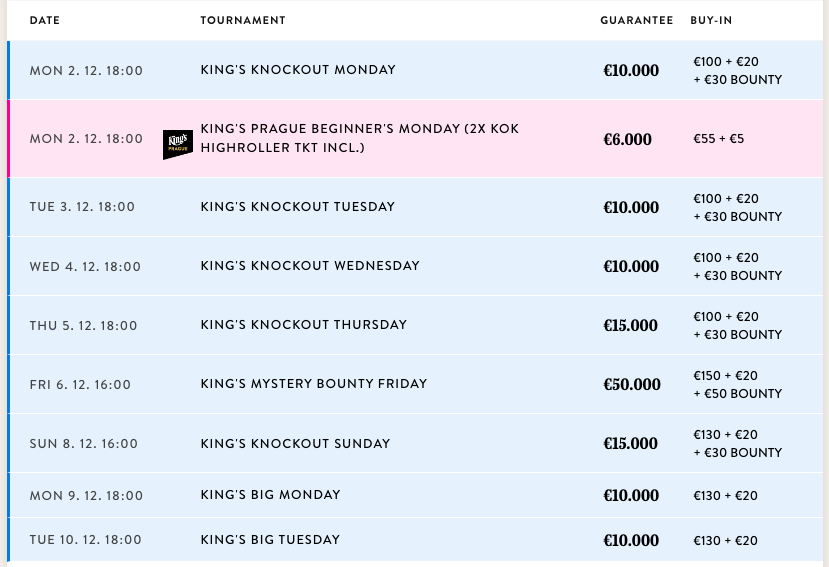Open King's Prague Beginner's Monday tournament
This screenshot has height=567, width=829.
tap(360, 138)
